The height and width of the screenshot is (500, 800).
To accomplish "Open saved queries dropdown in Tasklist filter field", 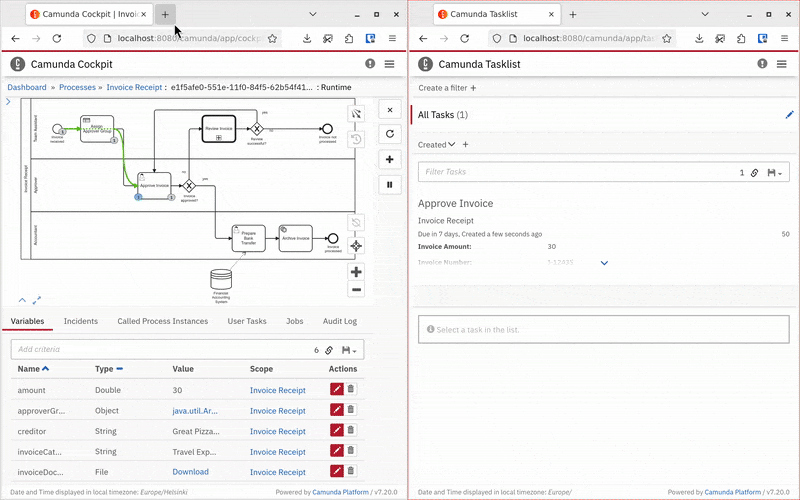I will pyautogui.click(x=774, y=172).
